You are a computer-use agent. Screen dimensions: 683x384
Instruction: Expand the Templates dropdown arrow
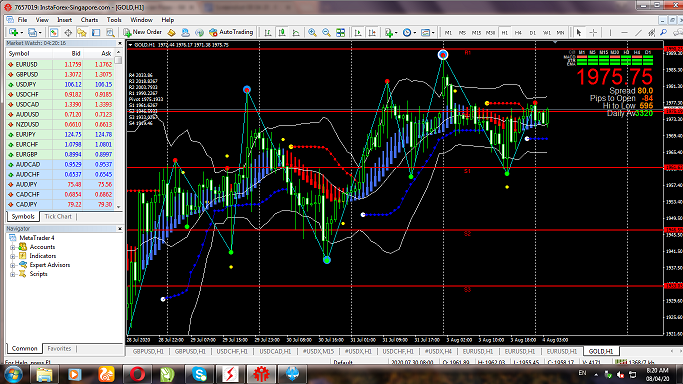(433, 33)
